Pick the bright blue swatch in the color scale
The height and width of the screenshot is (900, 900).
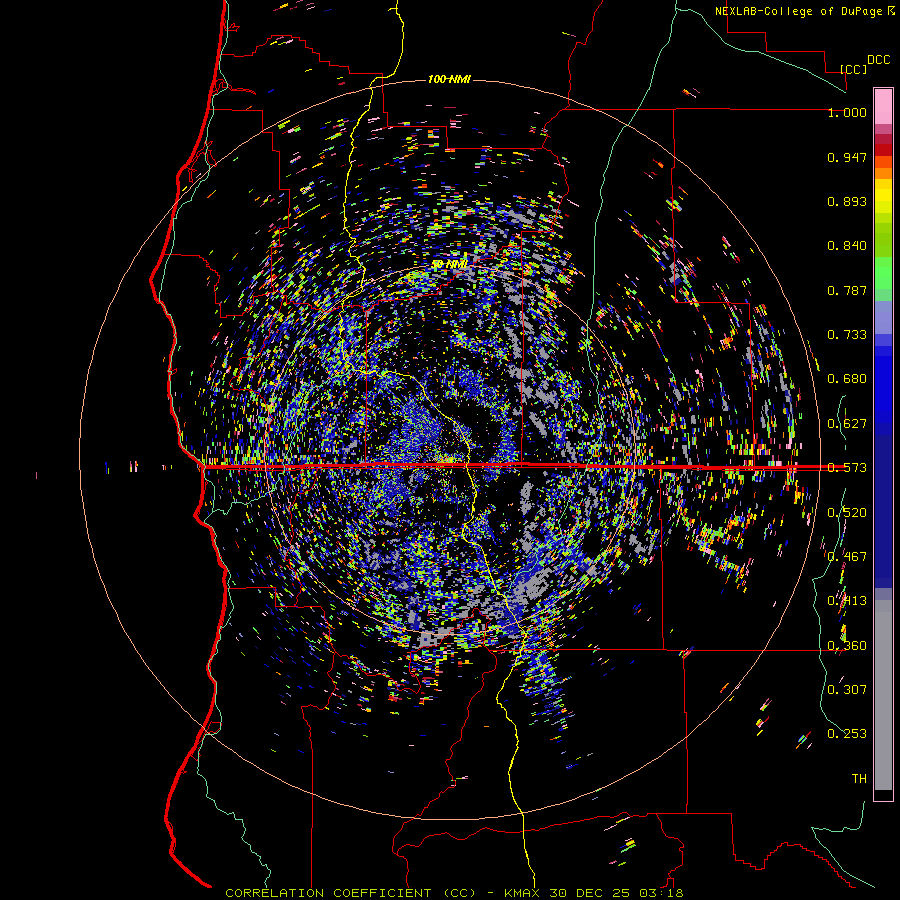pyautogui.click(x=883, y=389)
